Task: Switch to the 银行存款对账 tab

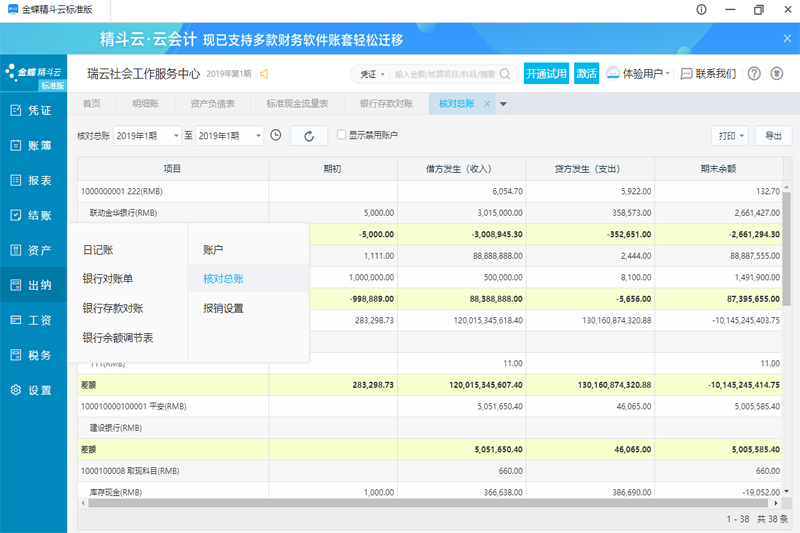Action: (x=386, y=104)
